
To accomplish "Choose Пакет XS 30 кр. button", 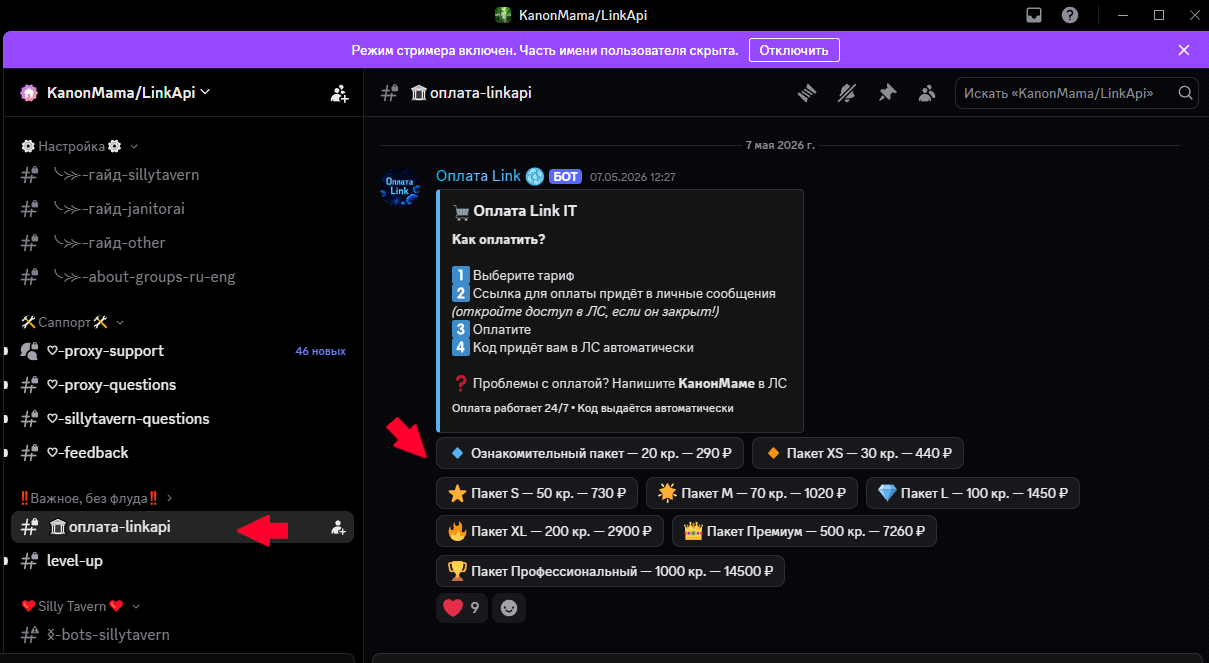I will (858, 453).
